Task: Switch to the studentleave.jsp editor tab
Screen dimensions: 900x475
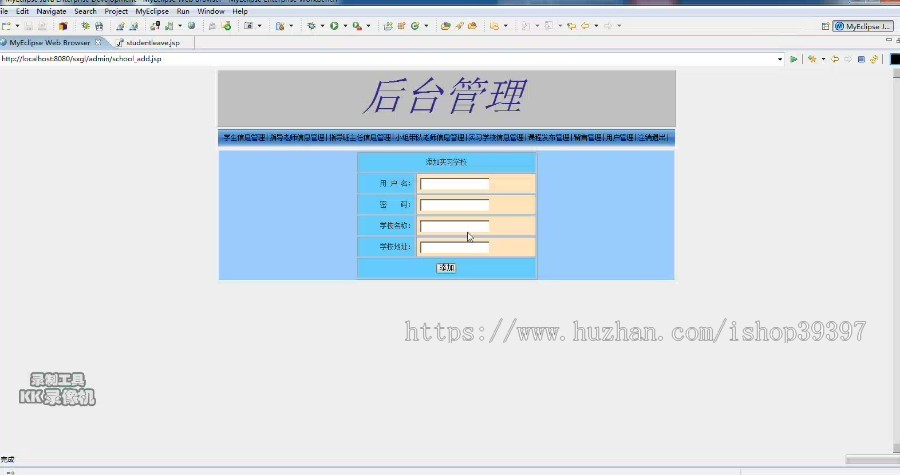Action: coord(153,42)
